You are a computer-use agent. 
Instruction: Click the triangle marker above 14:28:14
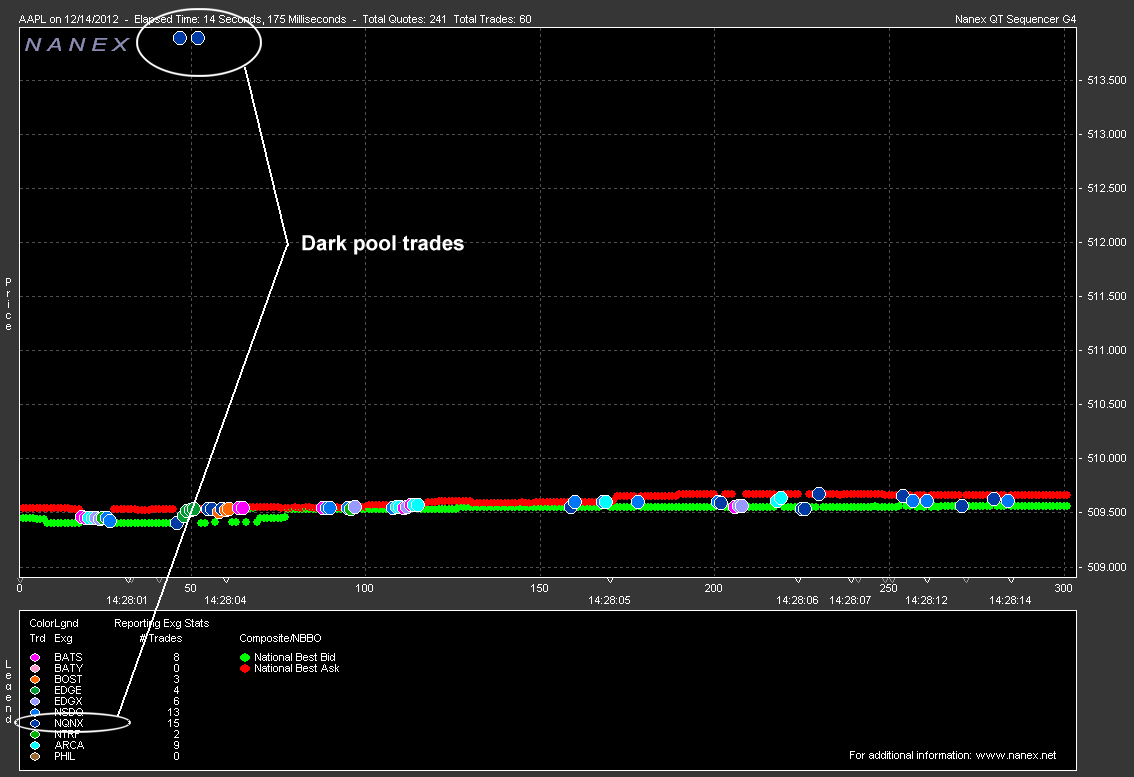(x=1011, y=580)
